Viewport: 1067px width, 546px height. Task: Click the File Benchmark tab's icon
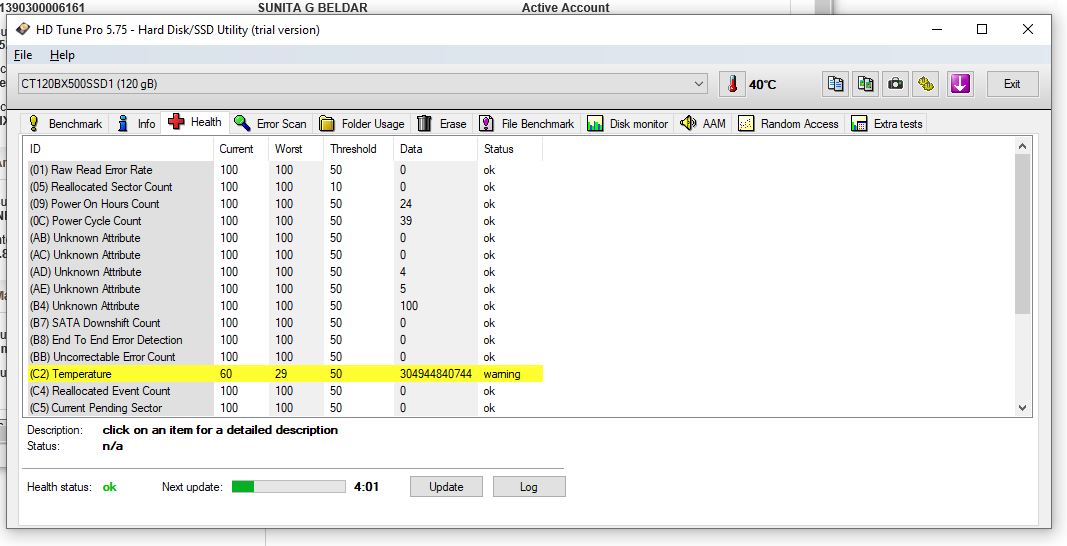(x=487, y=123)
